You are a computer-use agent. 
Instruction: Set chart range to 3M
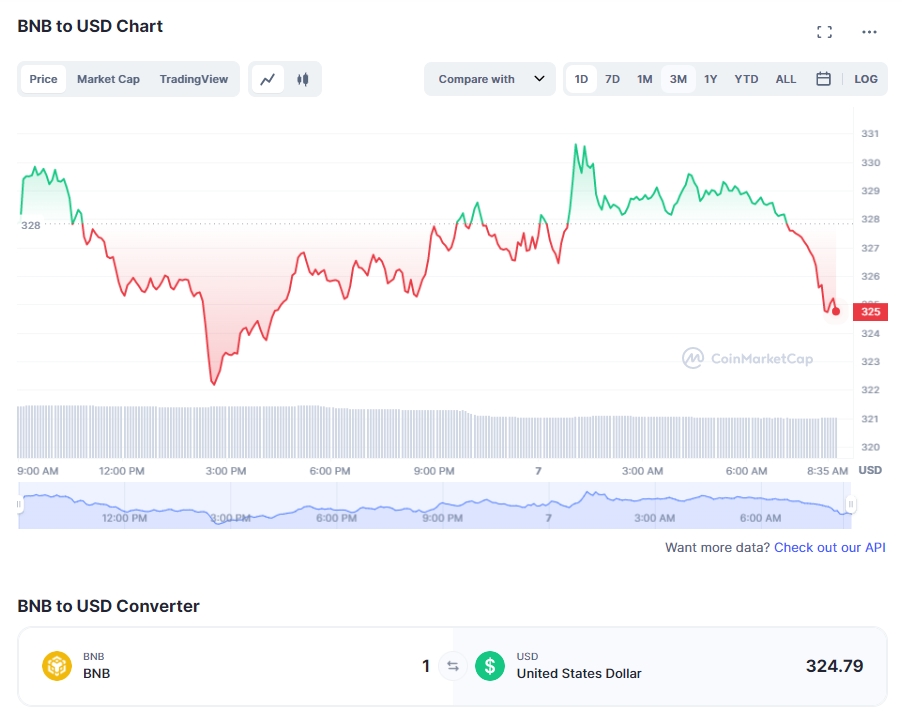click(x=678, y=79)
